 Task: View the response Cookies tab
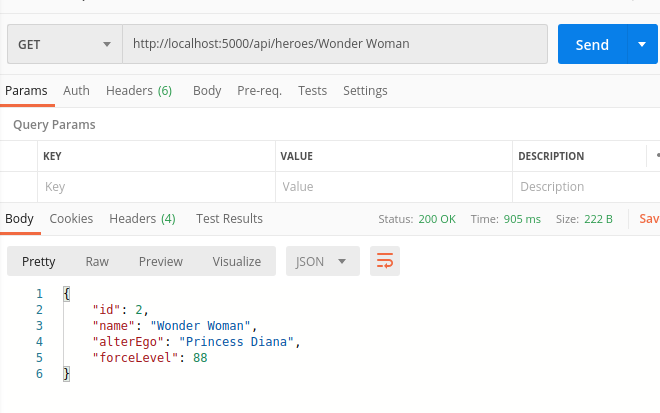pos(71,218)
